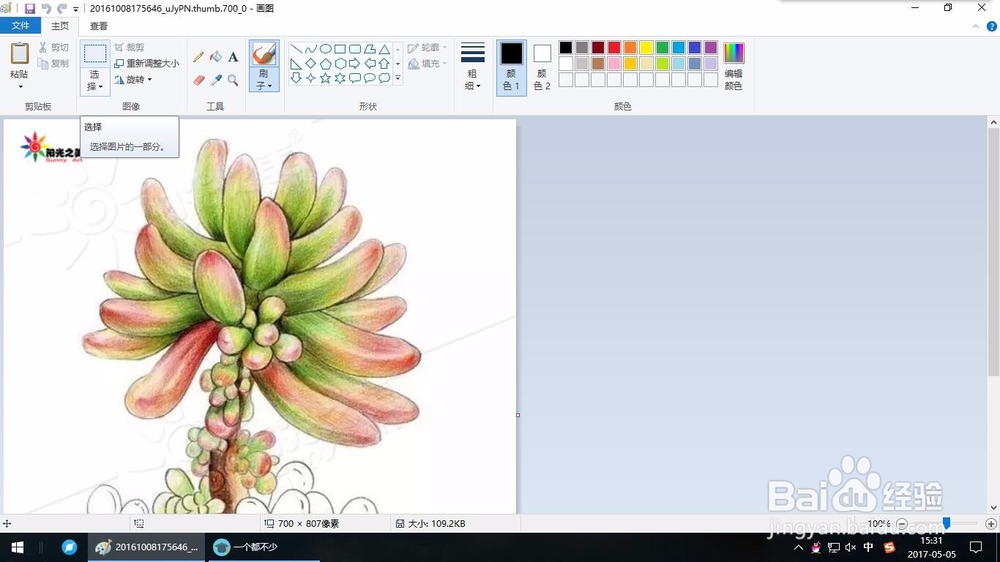Activate Color 1 (颜色1) swatch
Viewport: 1000px width, 562px height.
[511, 66]
